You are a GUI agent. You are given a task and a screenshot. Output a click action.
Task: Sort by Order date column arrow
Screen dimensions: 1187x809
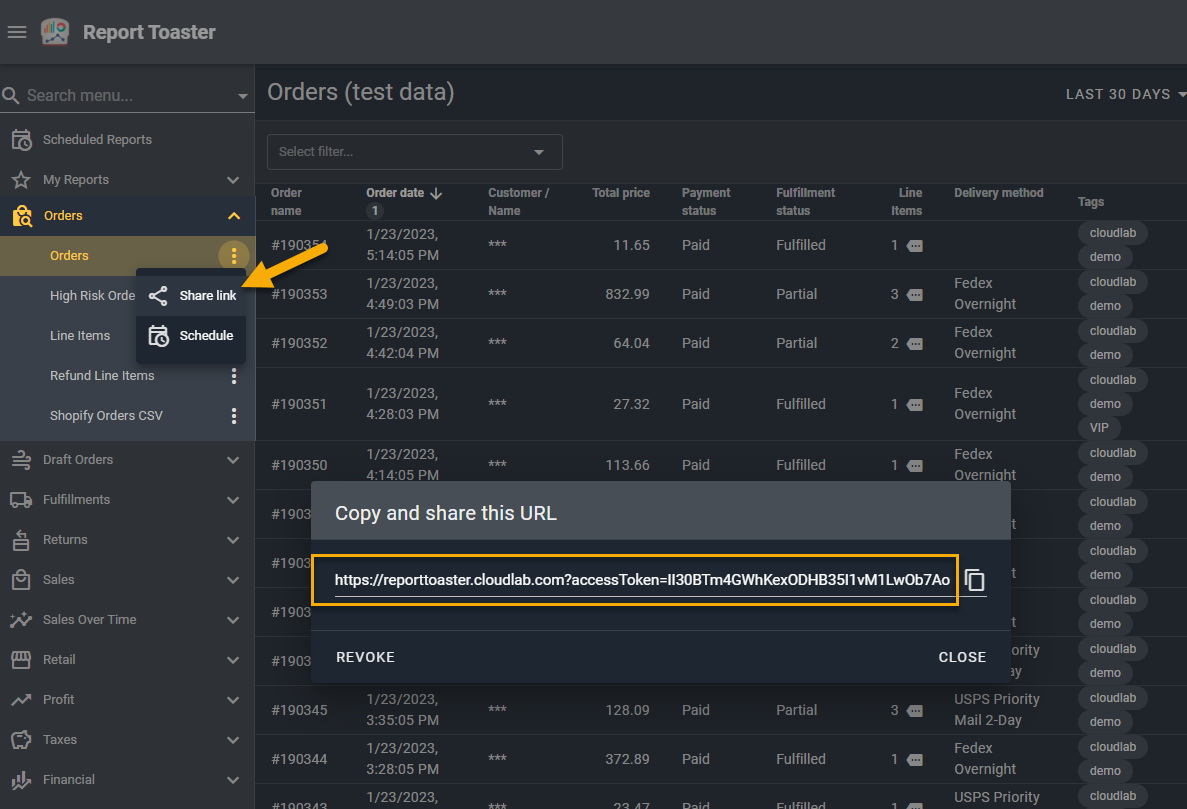pos(436,193)
